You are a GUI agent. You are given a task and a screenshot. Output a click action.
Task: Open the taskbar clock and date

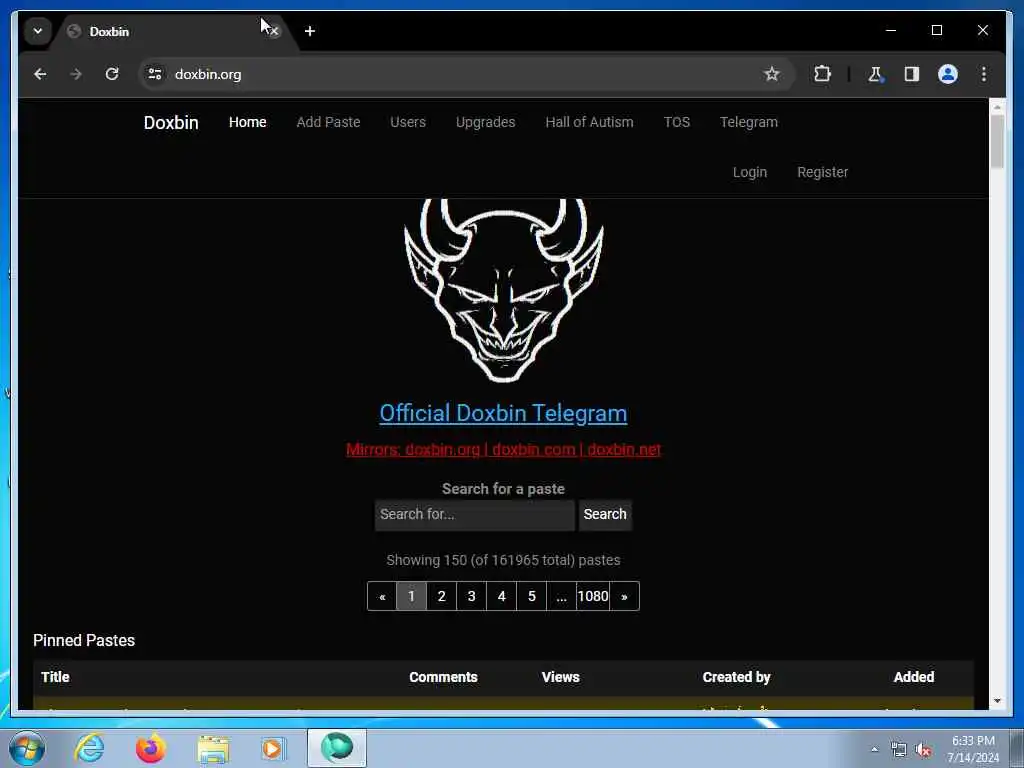(973, 749)
